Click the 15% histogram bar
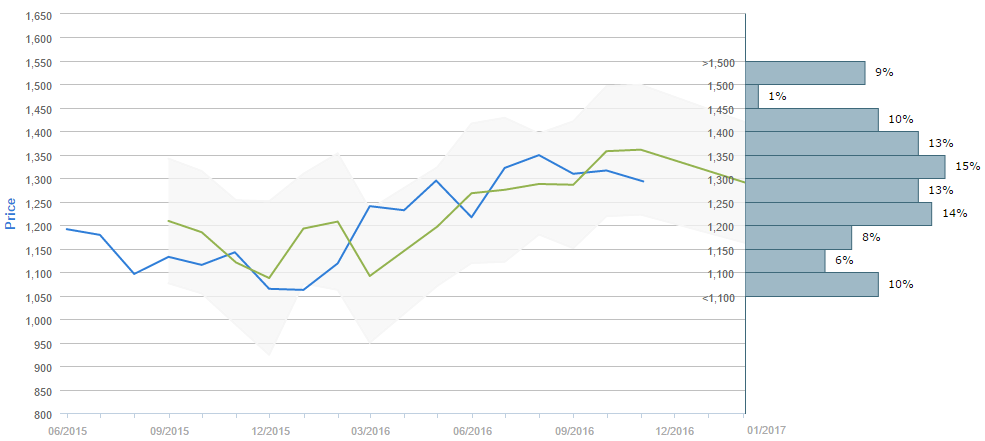 846,167
